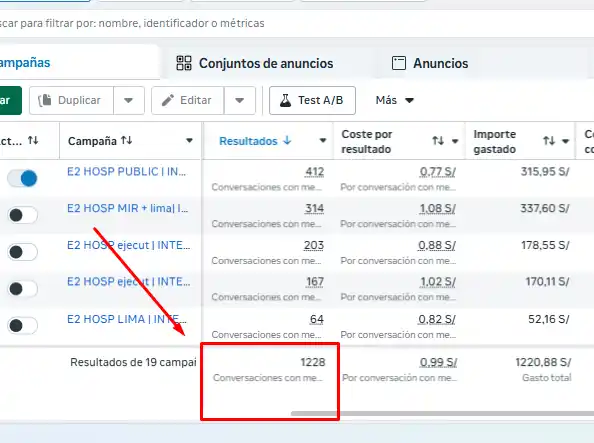Click sort arrows next to Campaña header

pos(127,141)
